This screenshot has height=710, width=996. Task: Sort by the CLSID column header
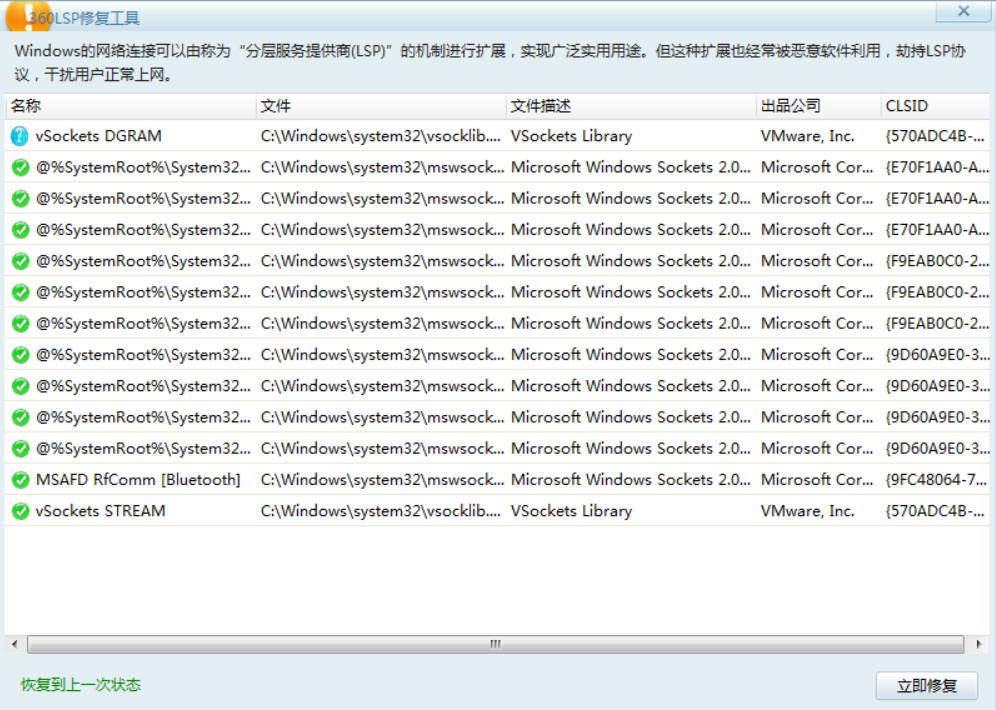[x=936, y=106]
